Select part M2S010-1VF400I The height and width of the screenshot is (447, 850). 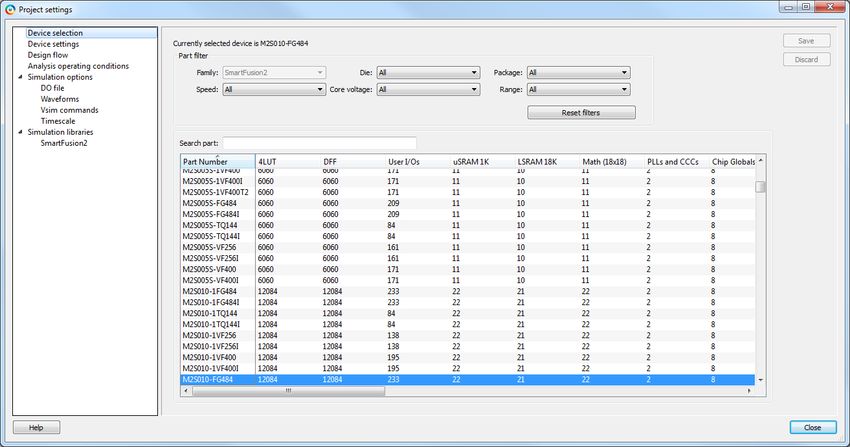[x=467, y=368]
